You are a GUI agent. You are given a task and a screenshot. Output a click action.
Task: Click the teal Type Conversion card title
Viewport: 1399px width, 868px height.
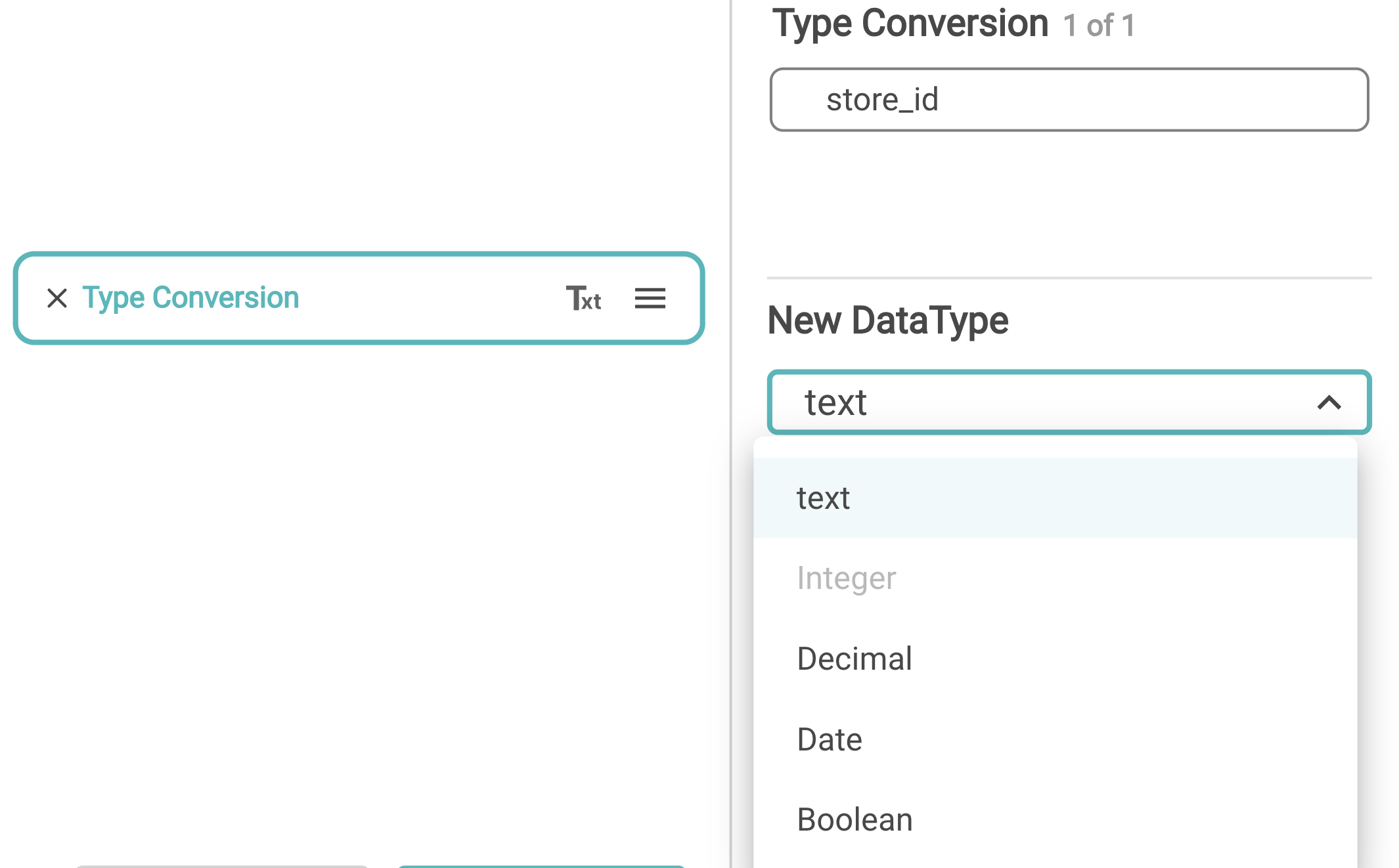tap(190, 298)
